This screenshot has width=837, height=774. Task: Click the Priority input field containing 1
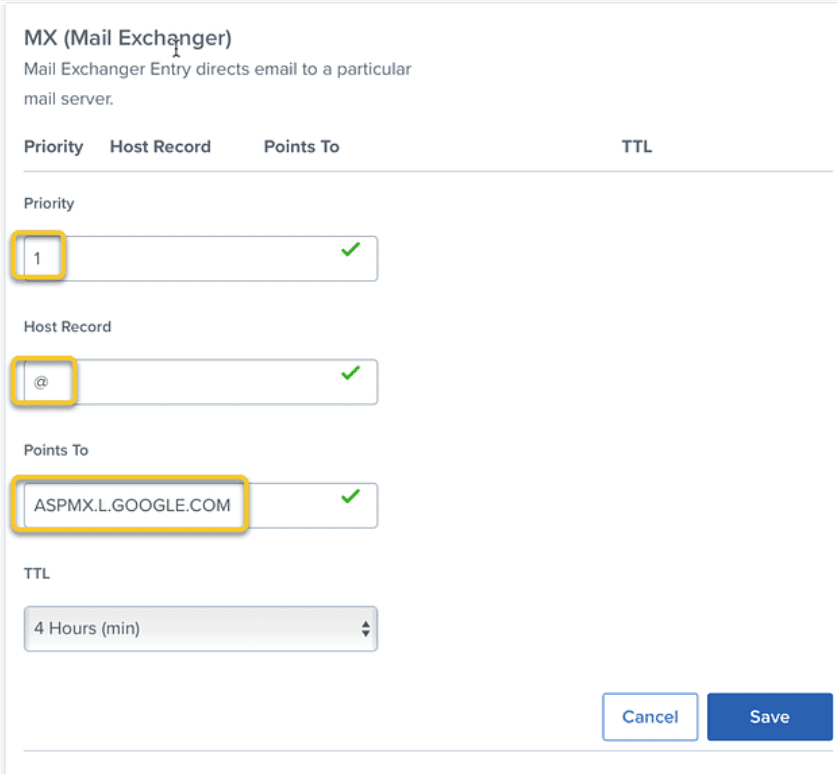point(200,258)
